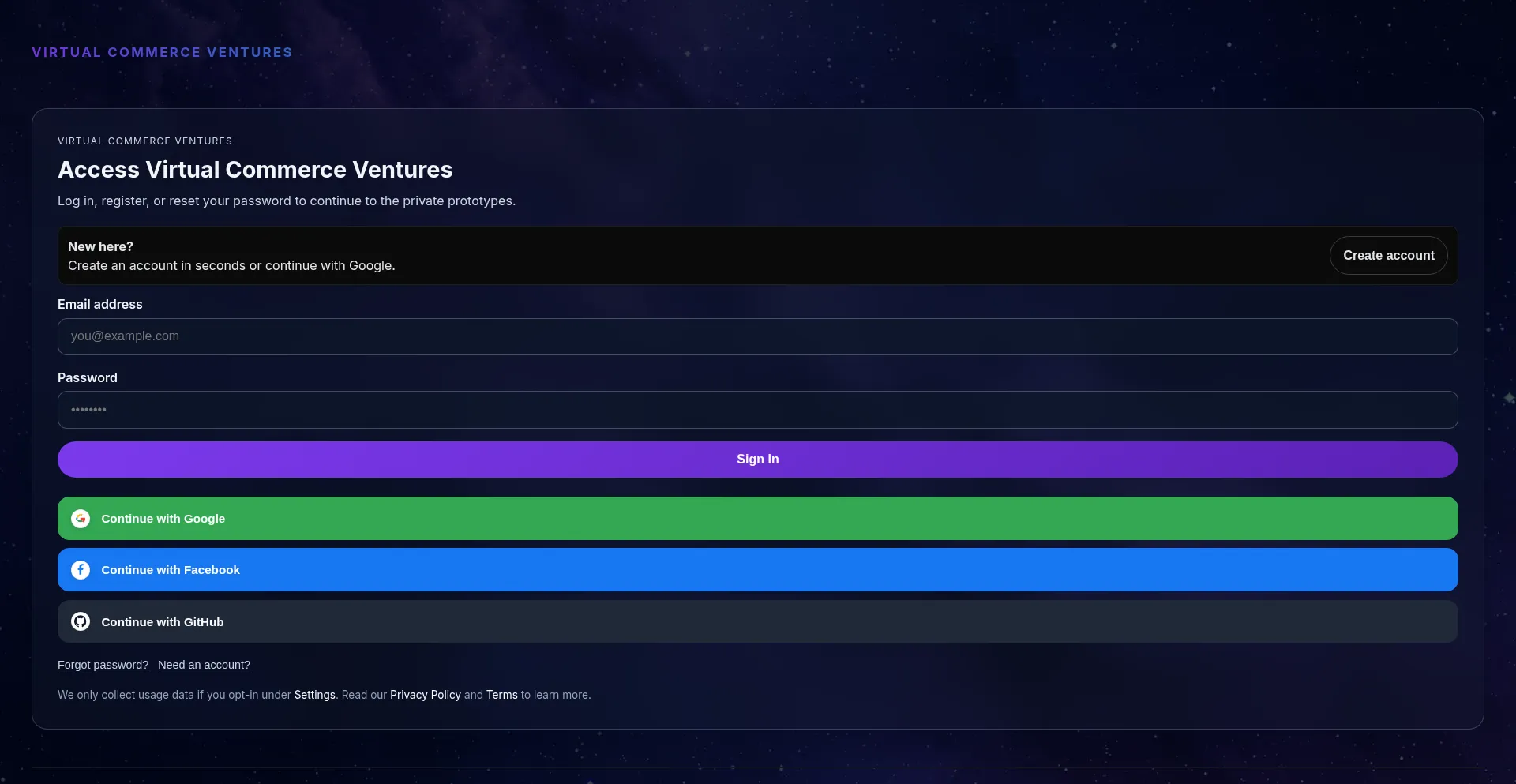Choose the Continue with GitHub text

click(x=162, y=622)
